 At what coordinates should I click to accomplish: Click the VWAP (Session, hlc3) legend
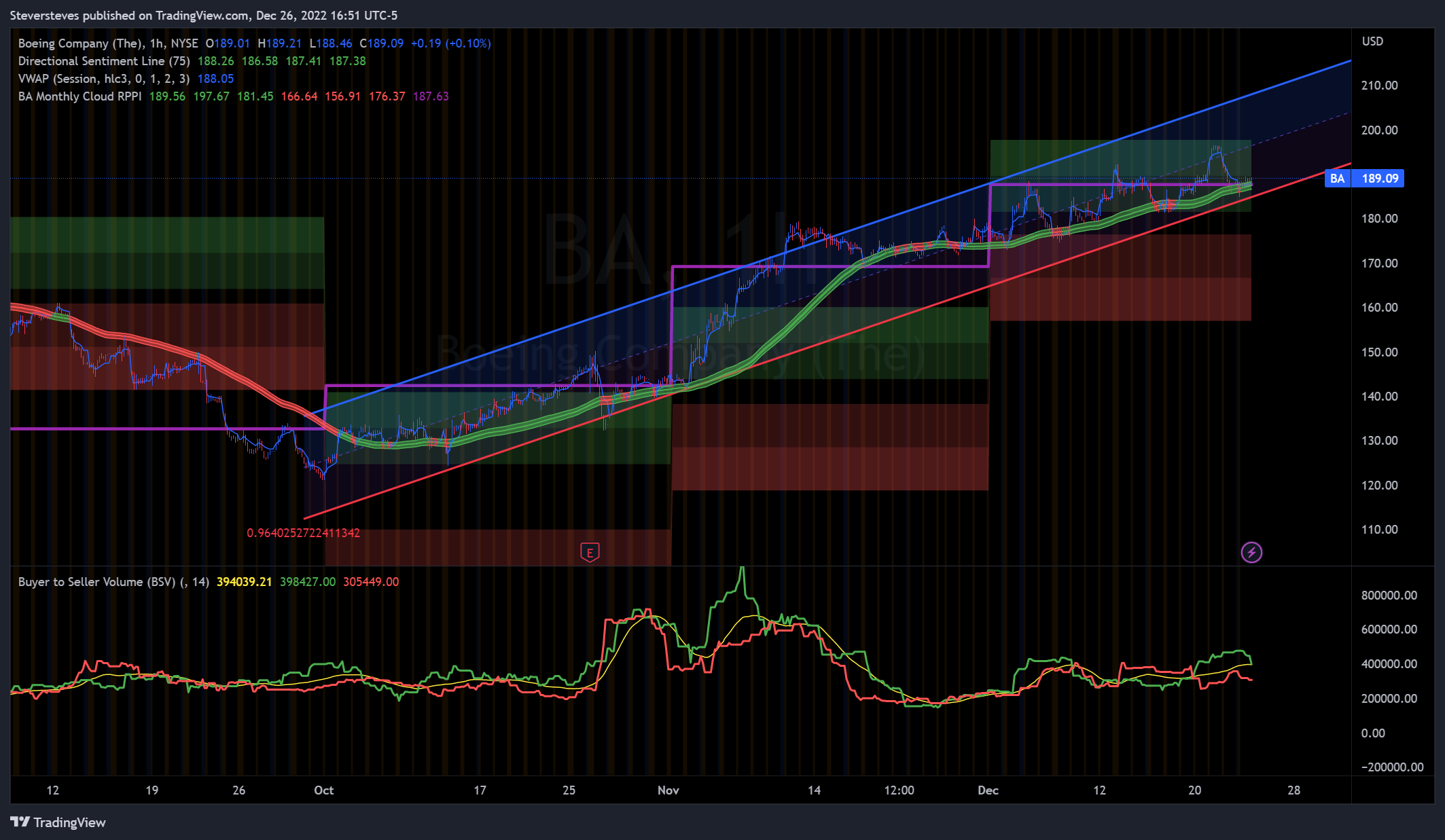[104, 79]
